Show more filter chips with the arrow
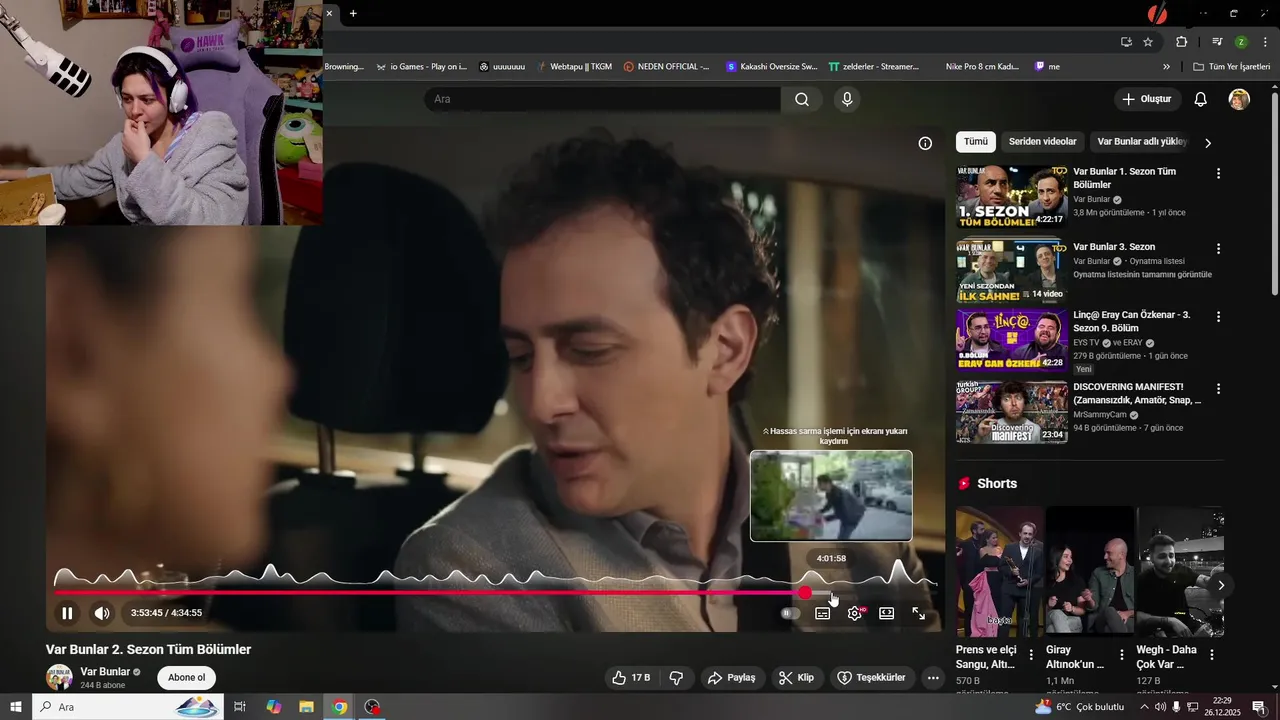 tap(1207, 143)
